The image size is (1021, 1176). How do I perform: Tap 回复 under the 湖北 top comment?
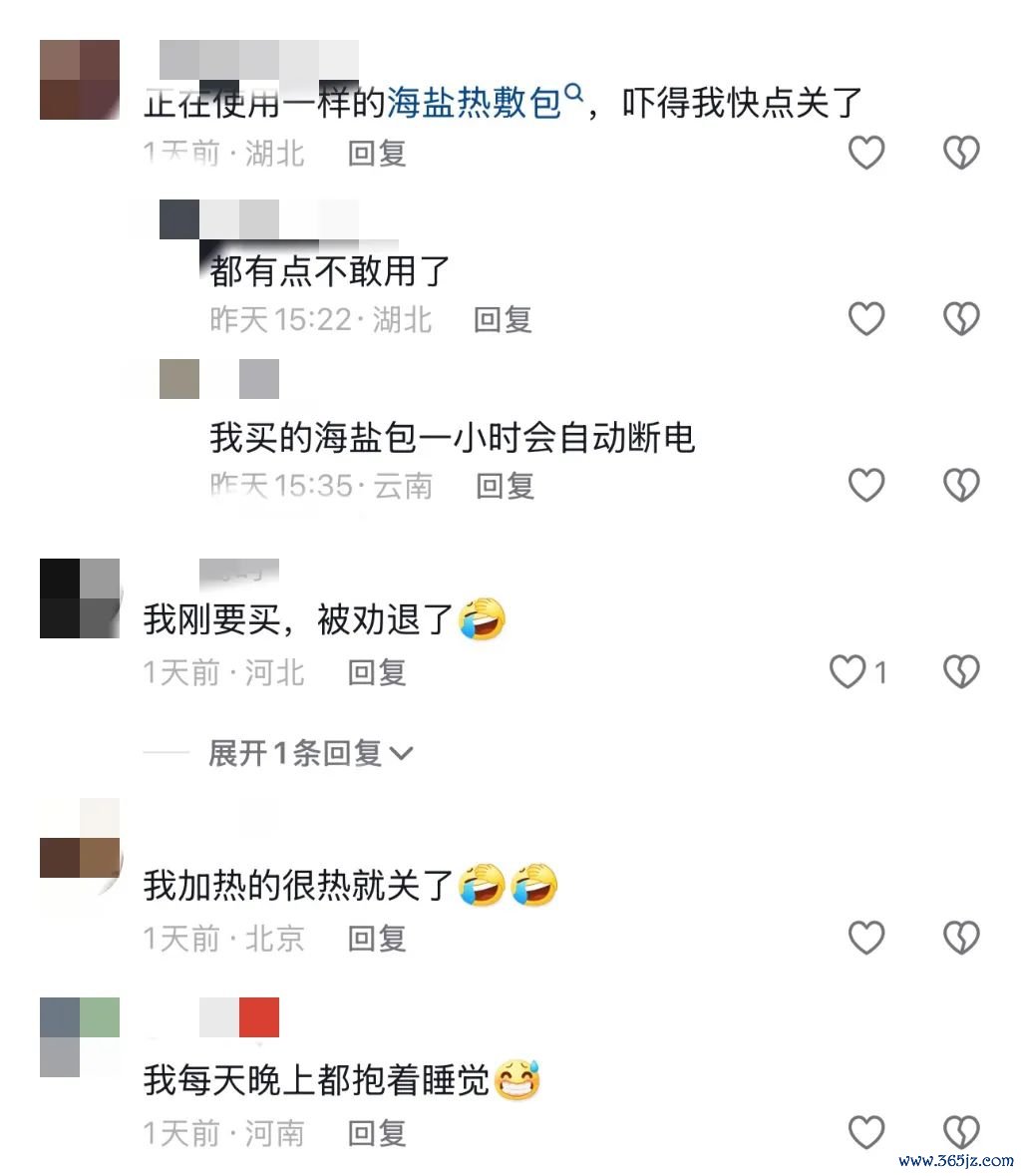click(x=377, y=154)
